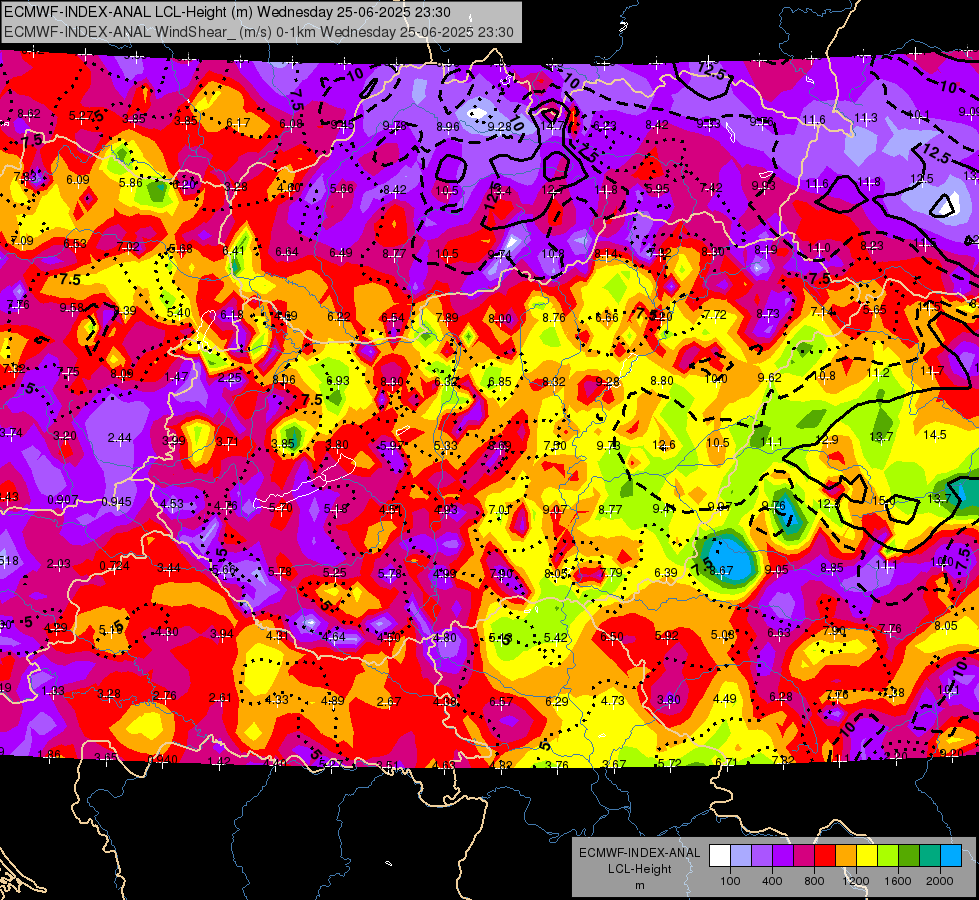Click the wind shear value '11.3'
The image size is (979, 900).
click(866, 118)
